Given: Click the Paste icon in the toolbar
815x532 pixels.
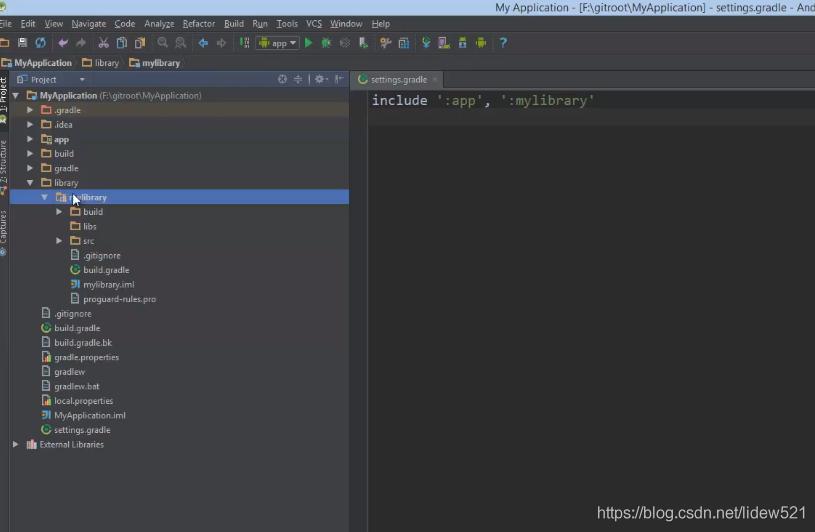Looking at the screenshot, I should click(140, 43).
